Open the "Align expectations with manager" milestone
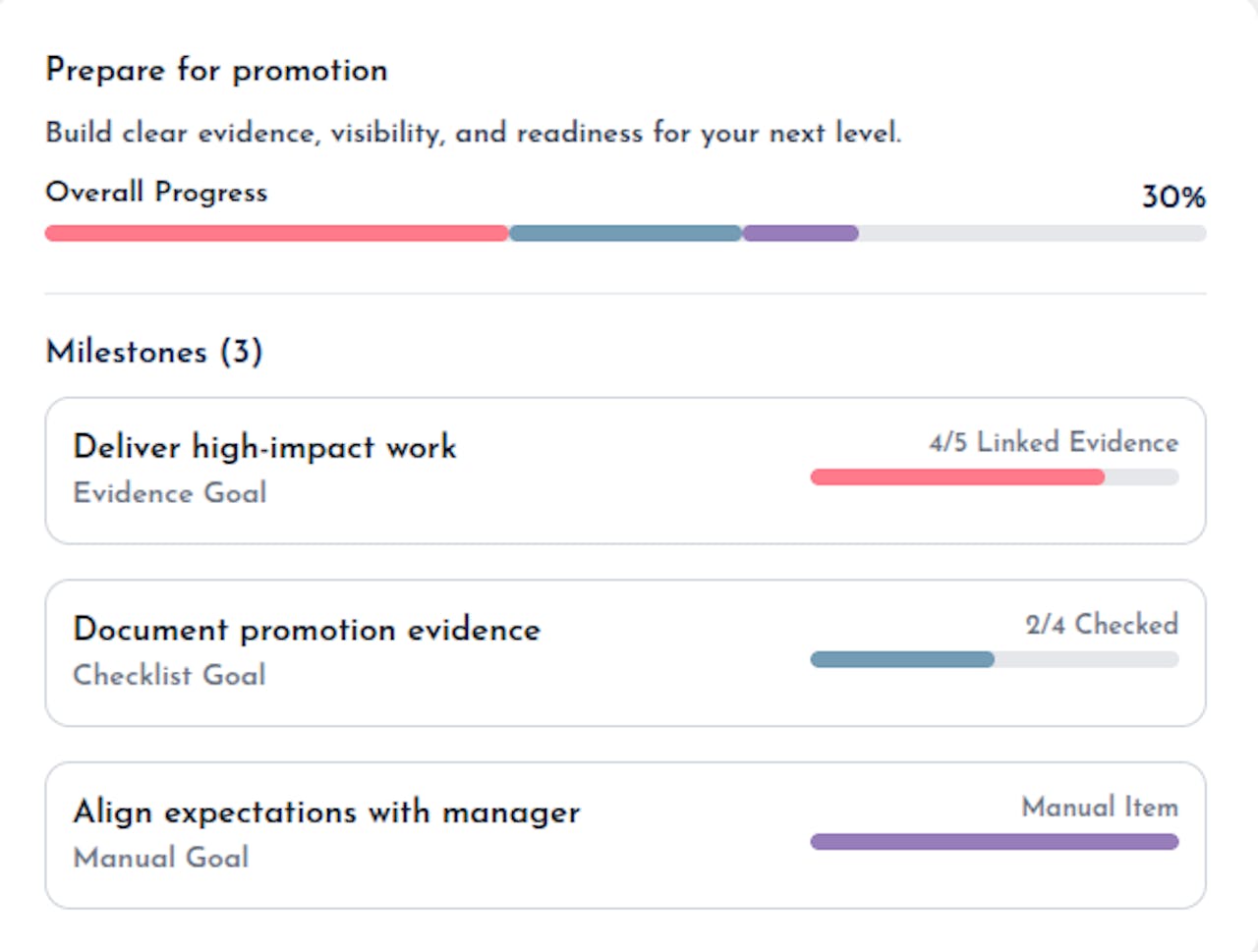Viewport: 1258px width, 952px height. tap(326, 812)
